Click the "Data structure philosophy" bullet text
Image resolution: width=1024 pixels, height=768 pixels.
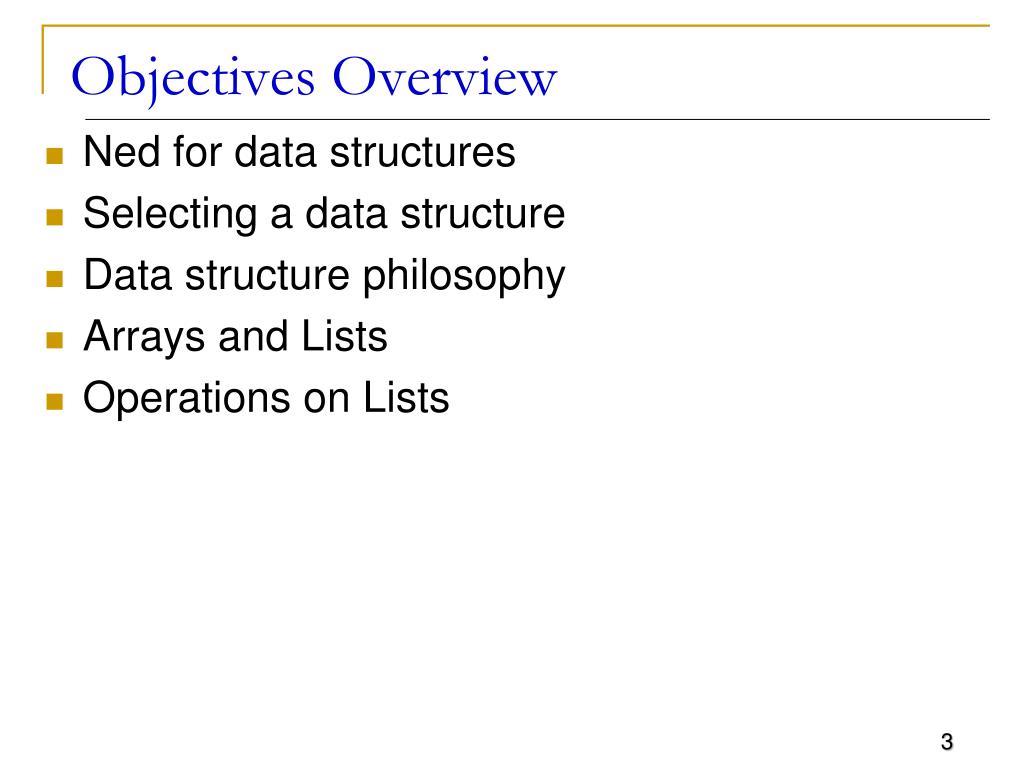pos(324,276)
